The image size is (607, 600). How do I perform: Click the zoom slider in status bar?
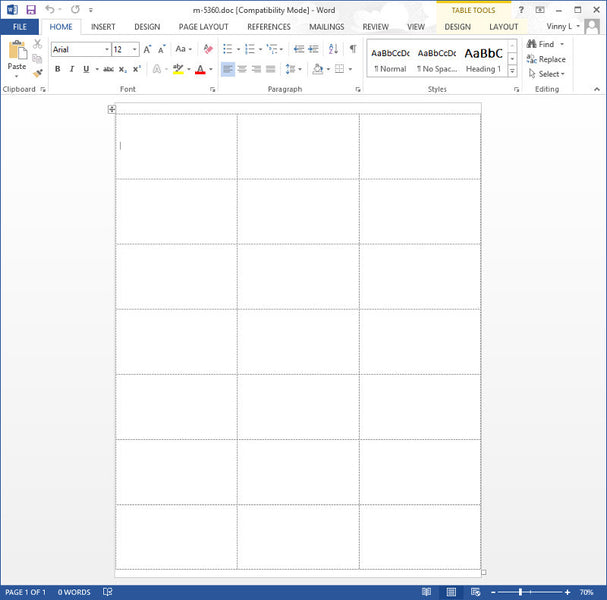pos(521,592)
